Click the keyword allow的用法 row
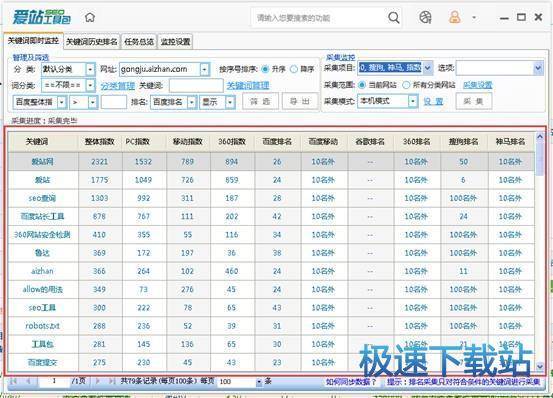 tap(42, 289)
